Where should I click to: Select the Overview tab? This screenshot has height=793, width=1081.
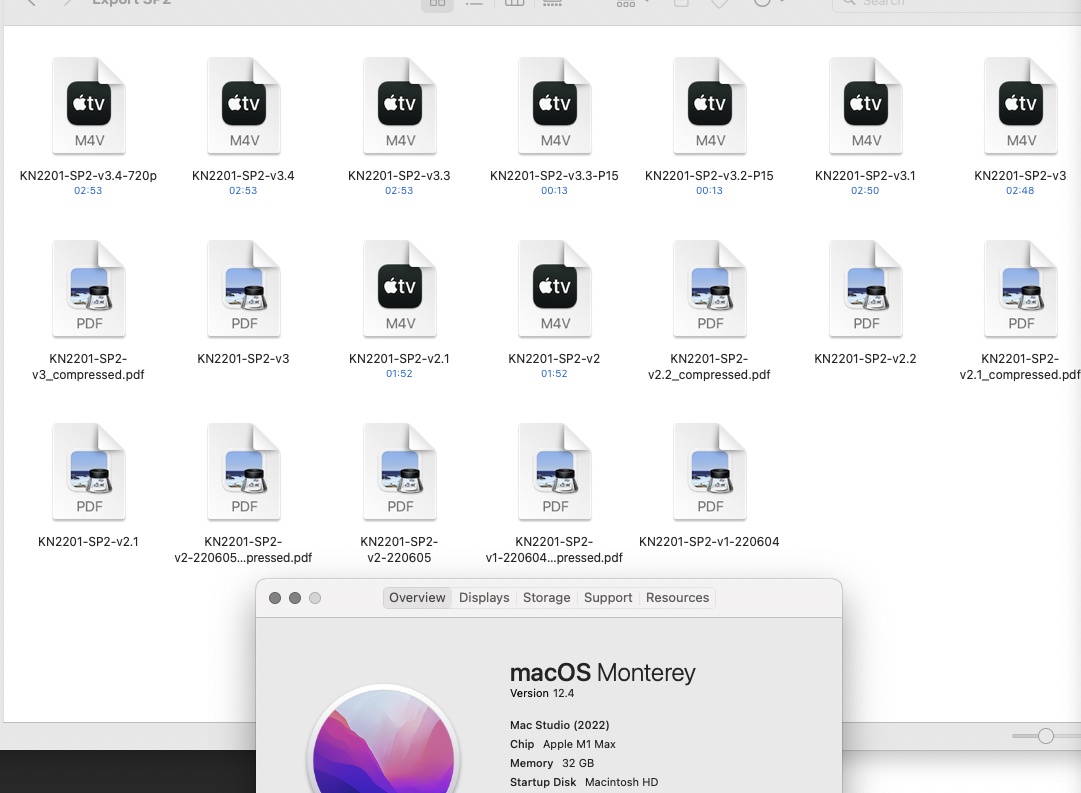tap(417, 598)
